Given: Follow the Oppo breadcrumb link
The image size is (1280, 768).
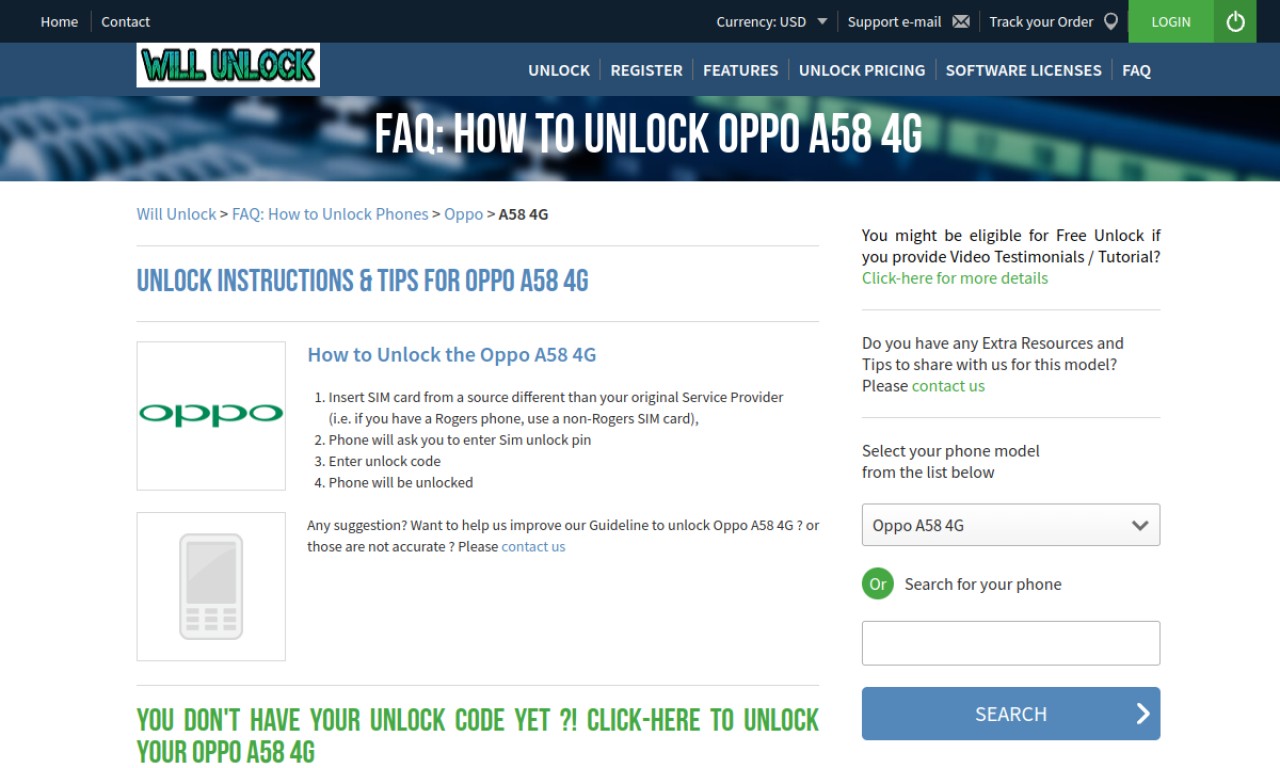Looking at the screenshot, I should click(x=464, y=214).
